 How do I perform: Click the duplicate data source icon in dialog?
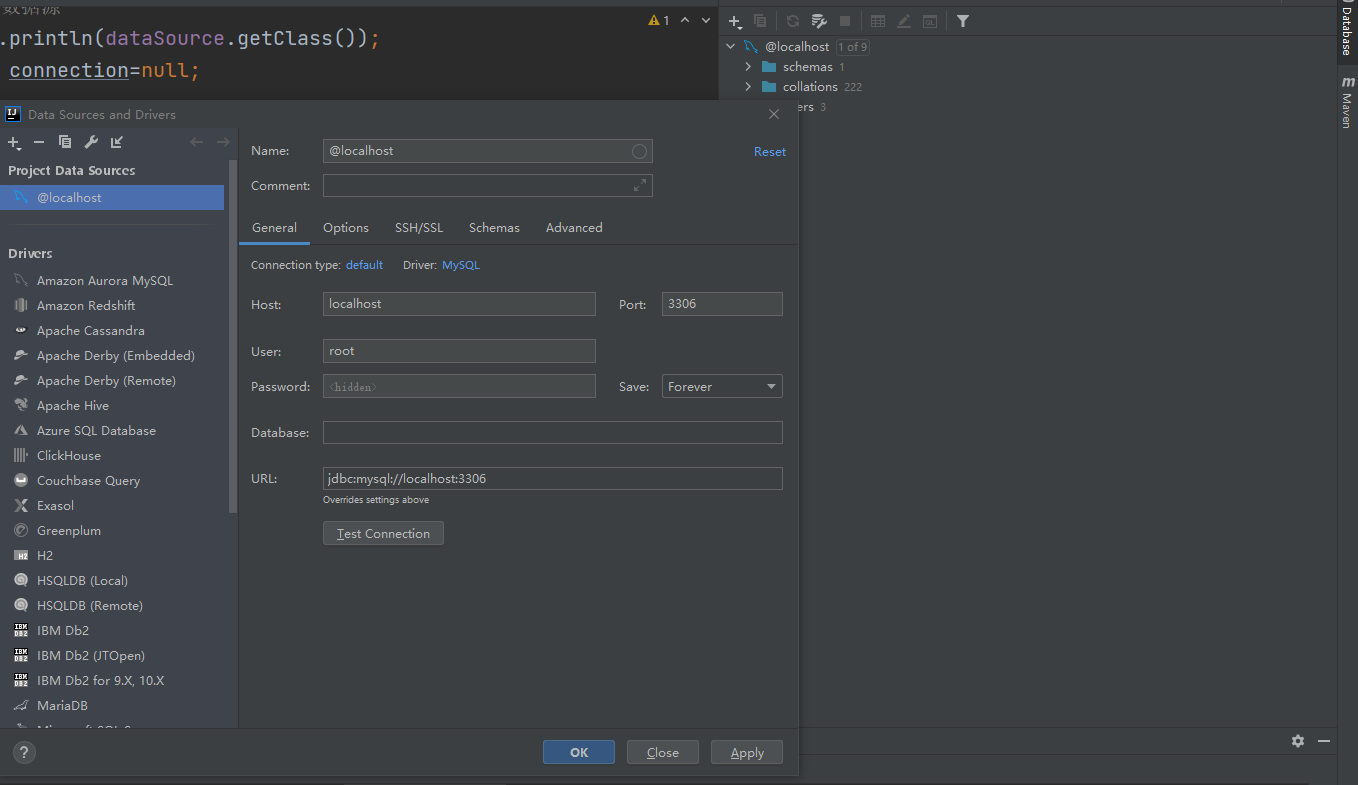coord(65,142)
